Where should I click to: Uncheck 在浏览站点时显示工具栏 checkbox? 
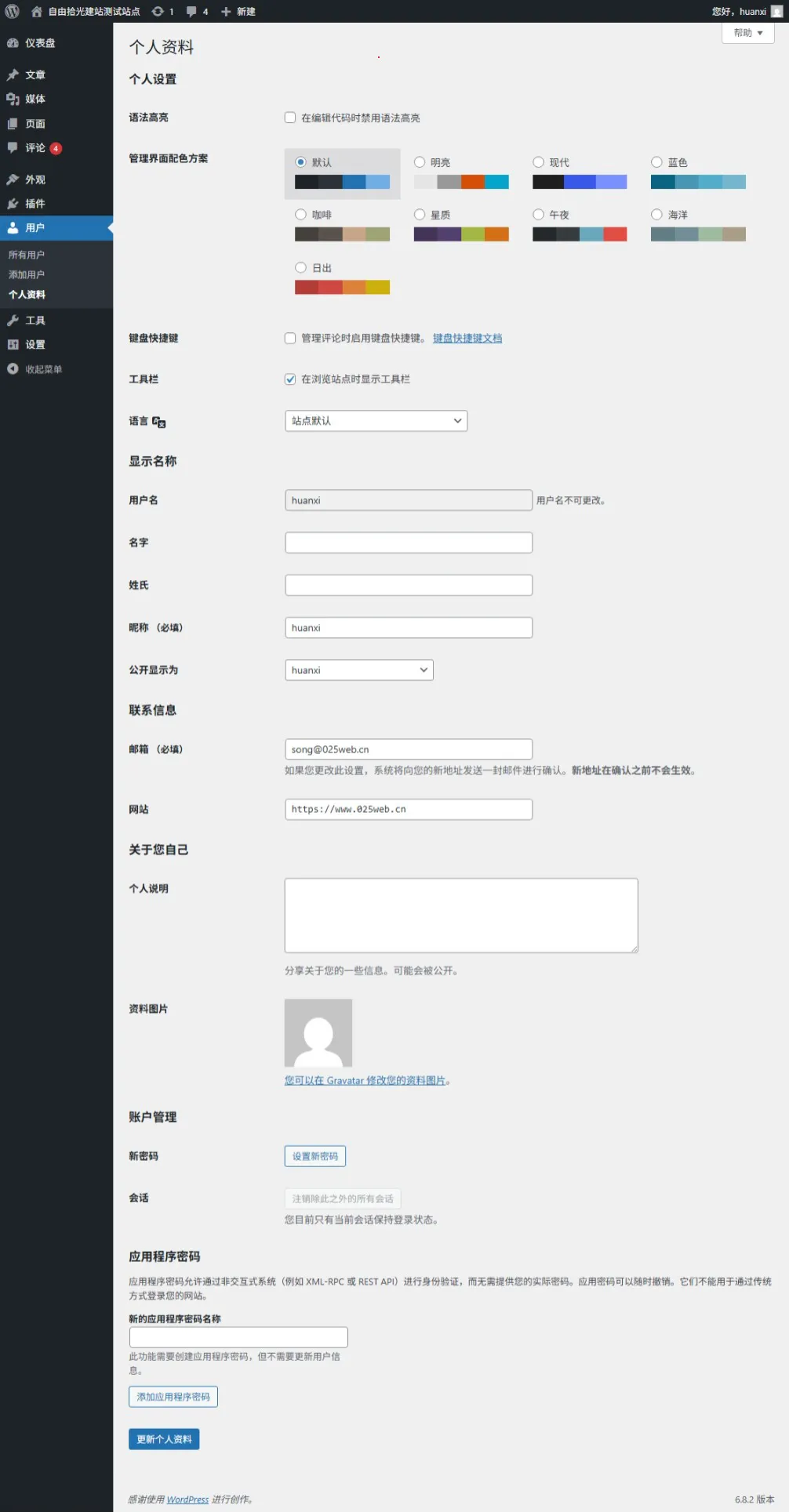pyautogui.click(x=290, y=379)
